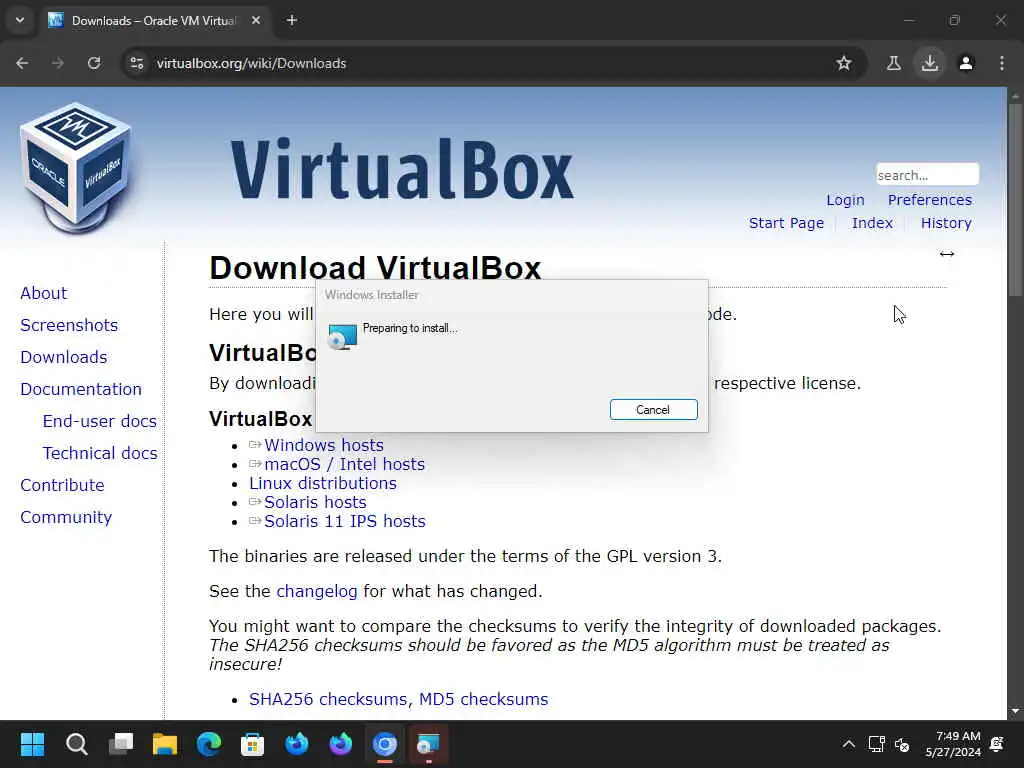This screenshot has width=1024, height=768.
Task: Open the Chrome profile icon
Action: (x=966, y=63)
